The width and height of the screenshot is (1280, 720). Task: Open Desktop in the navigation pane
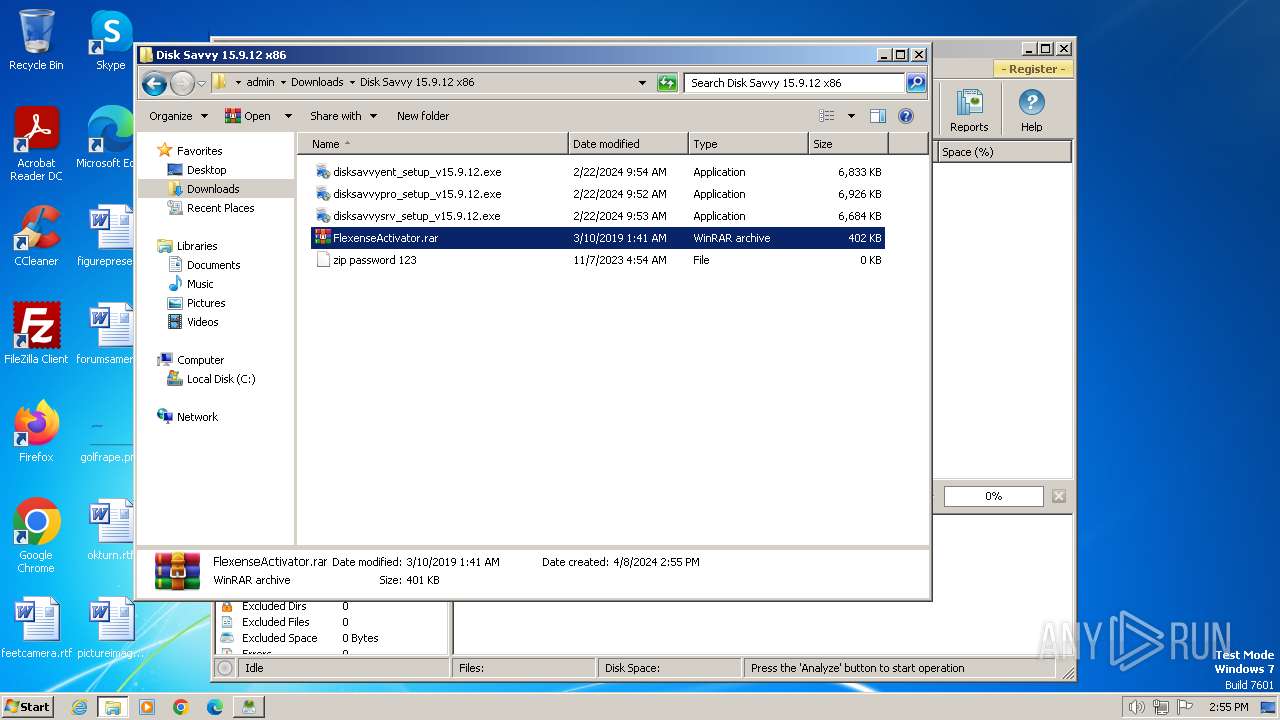tap(206, 170)
